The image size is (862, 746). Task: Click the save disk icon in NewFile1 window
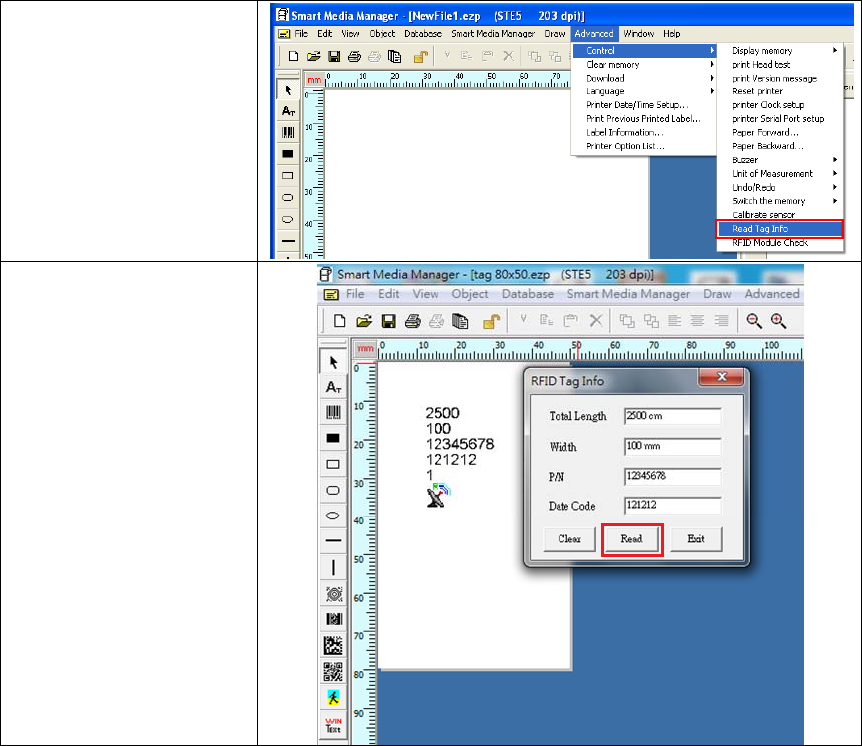click(334, 56)
